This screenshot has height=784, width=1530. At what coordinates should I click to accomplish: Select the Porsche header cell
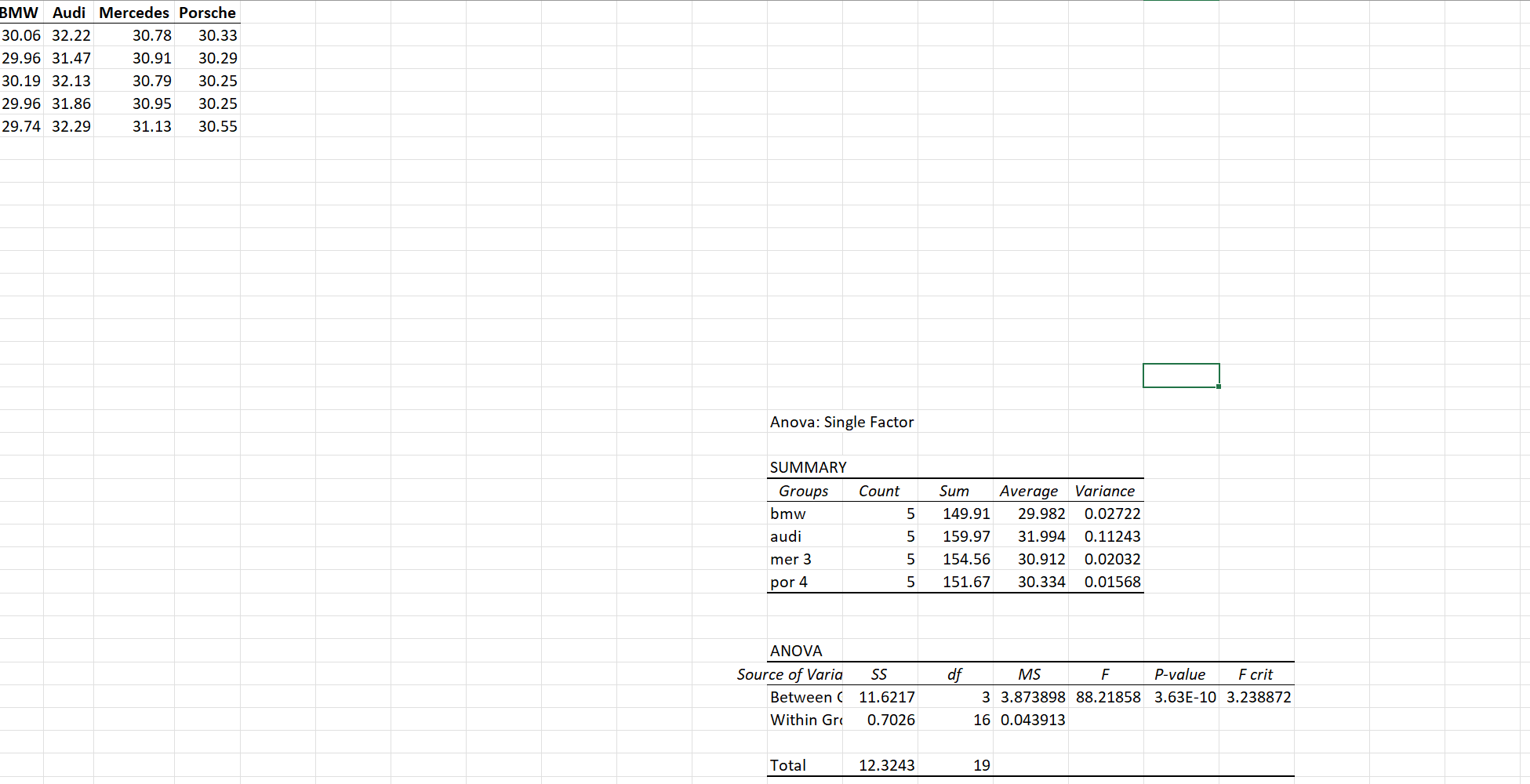[x=207, y=13]
